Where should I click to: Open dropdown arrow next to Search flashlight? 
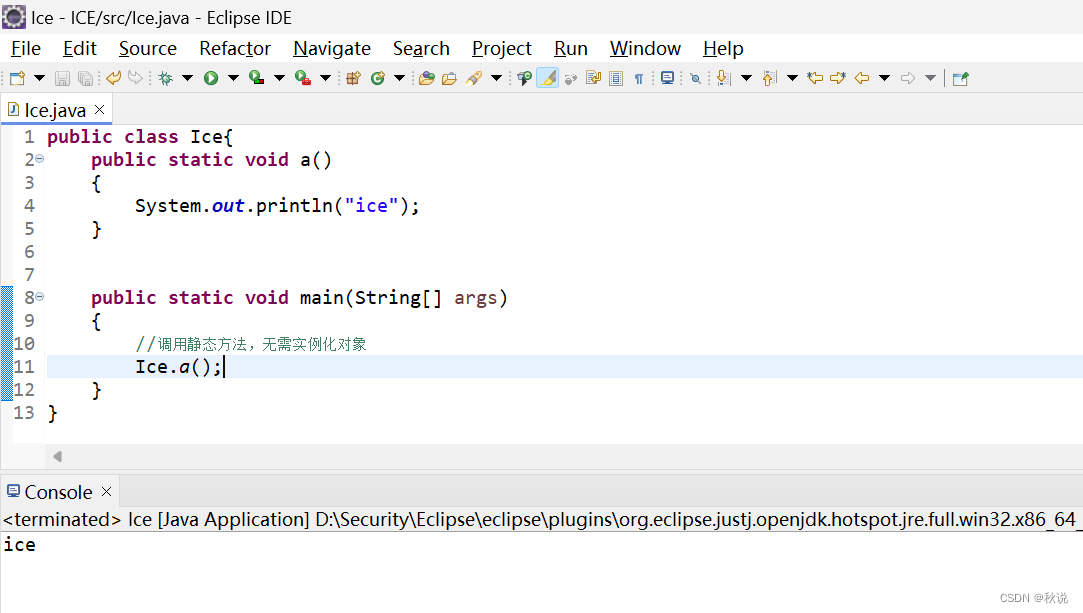(x=496, y=78)
